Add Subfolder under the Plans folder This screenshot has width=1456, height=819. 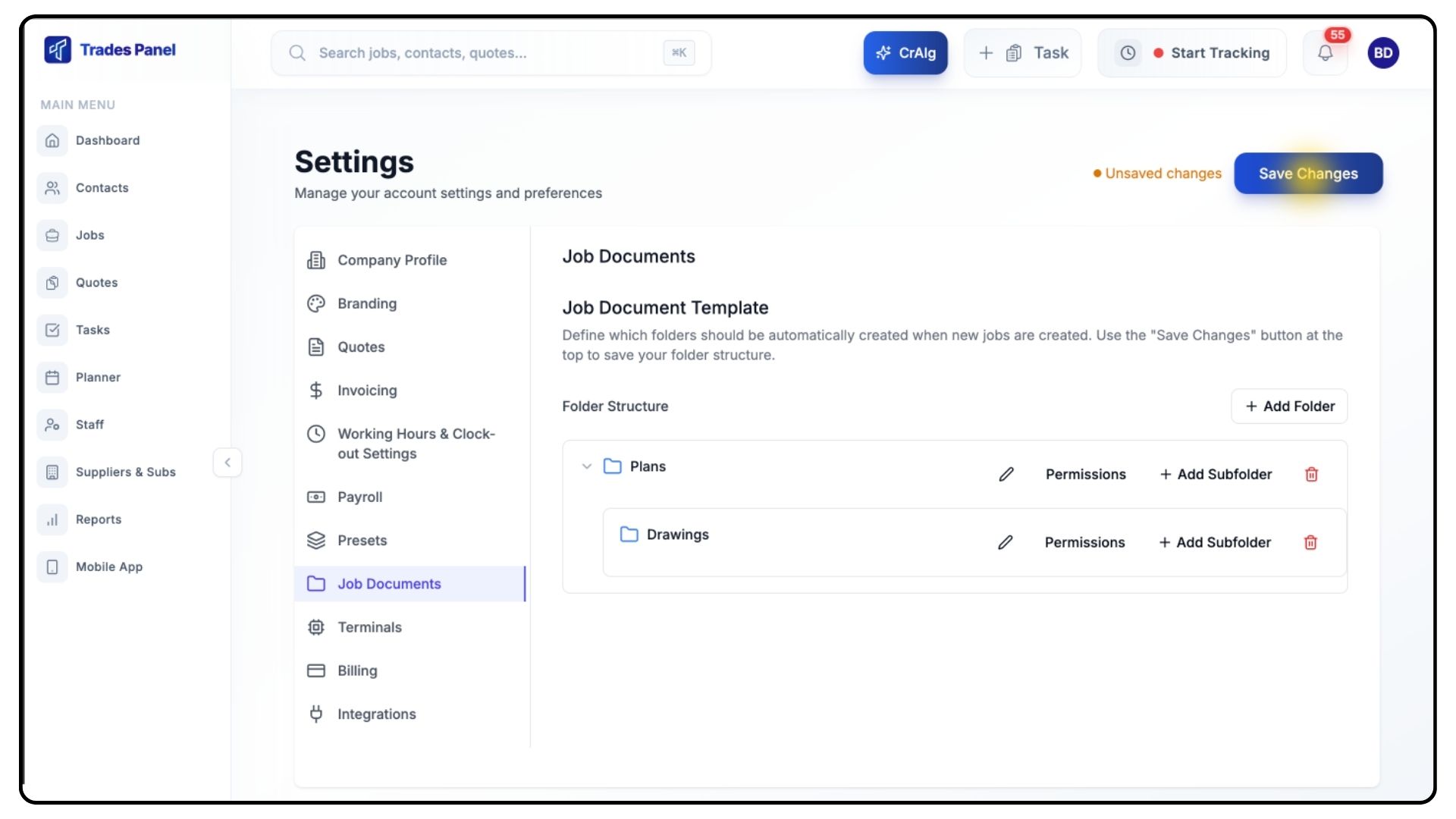[x=1216, y=475]
